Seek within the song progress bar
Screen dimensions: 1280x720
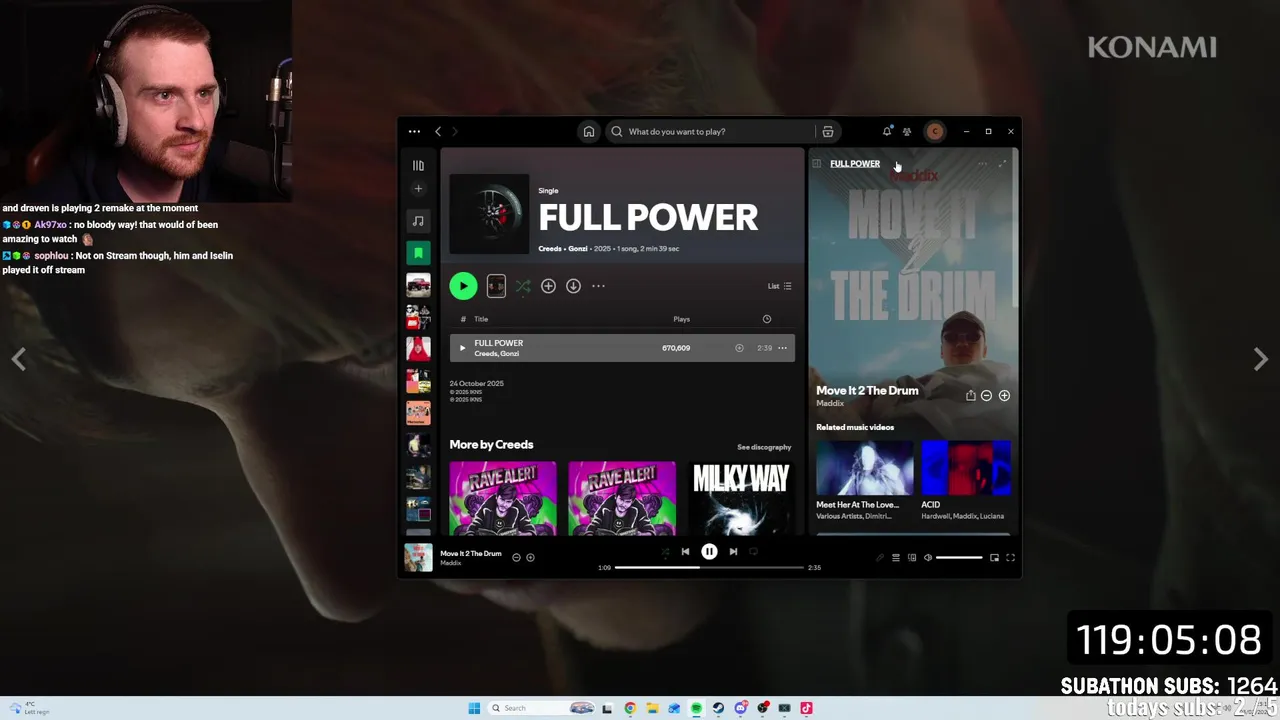[x=709, y=567]
